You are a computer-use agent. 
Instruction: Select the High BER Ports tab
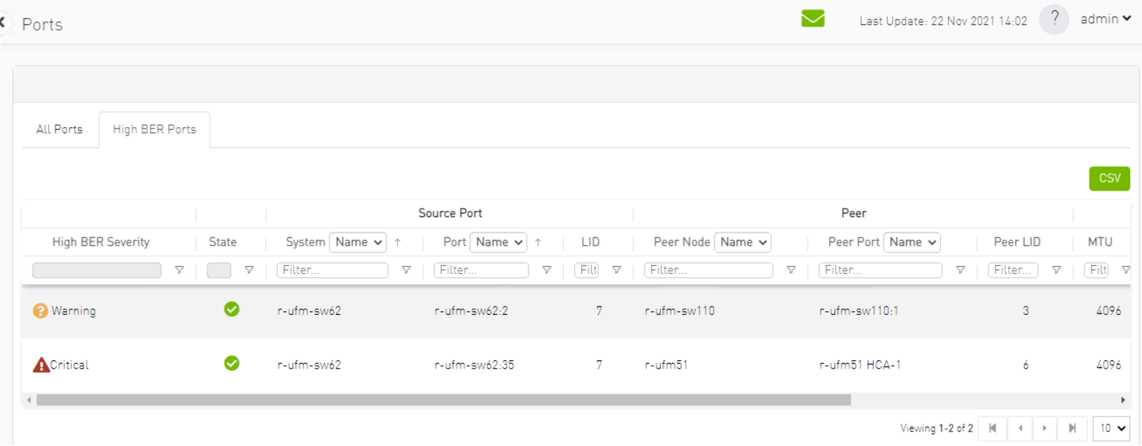[154, 130]
